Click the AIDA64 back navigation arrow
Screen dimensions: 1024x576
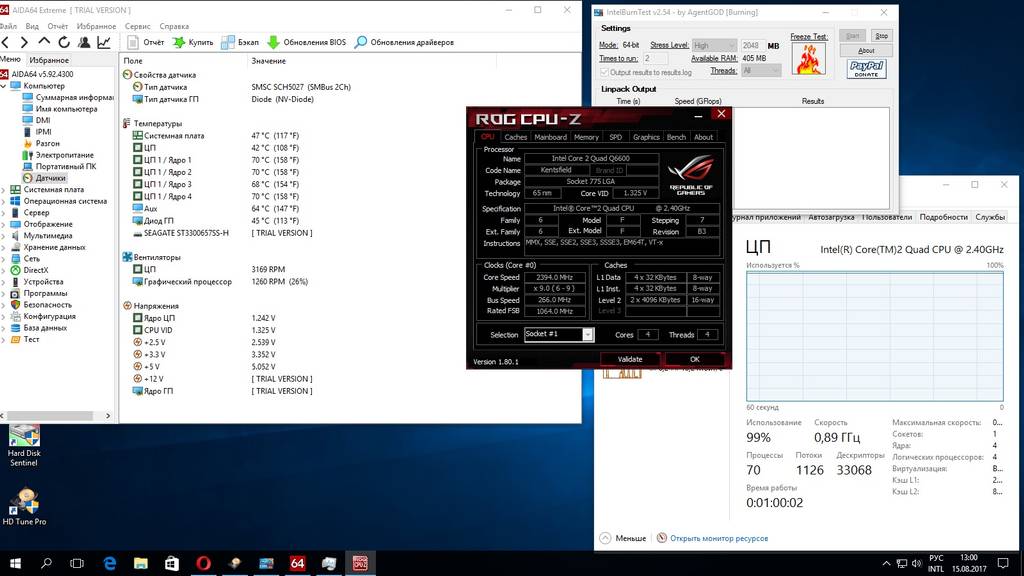[x=7, y=42]
